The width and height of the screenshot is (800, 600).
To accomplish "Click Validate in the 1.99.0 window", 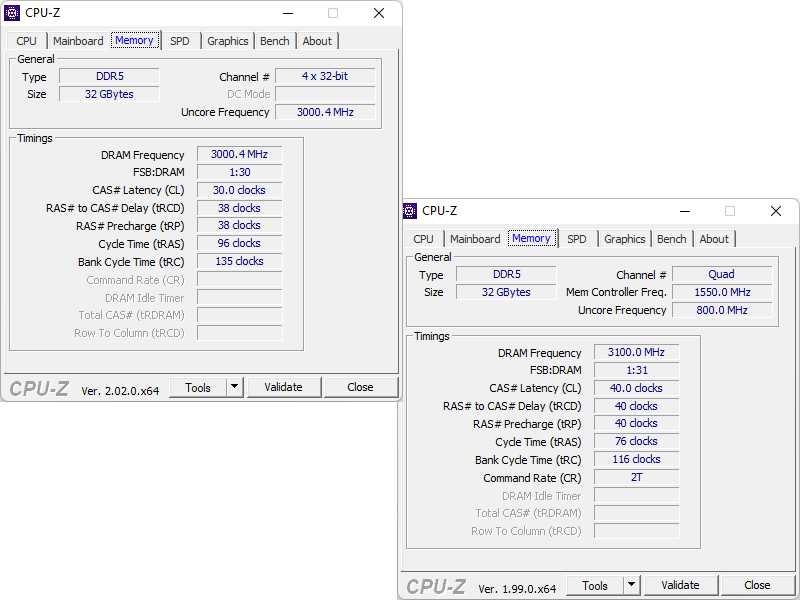I will [x=681, y=586].
